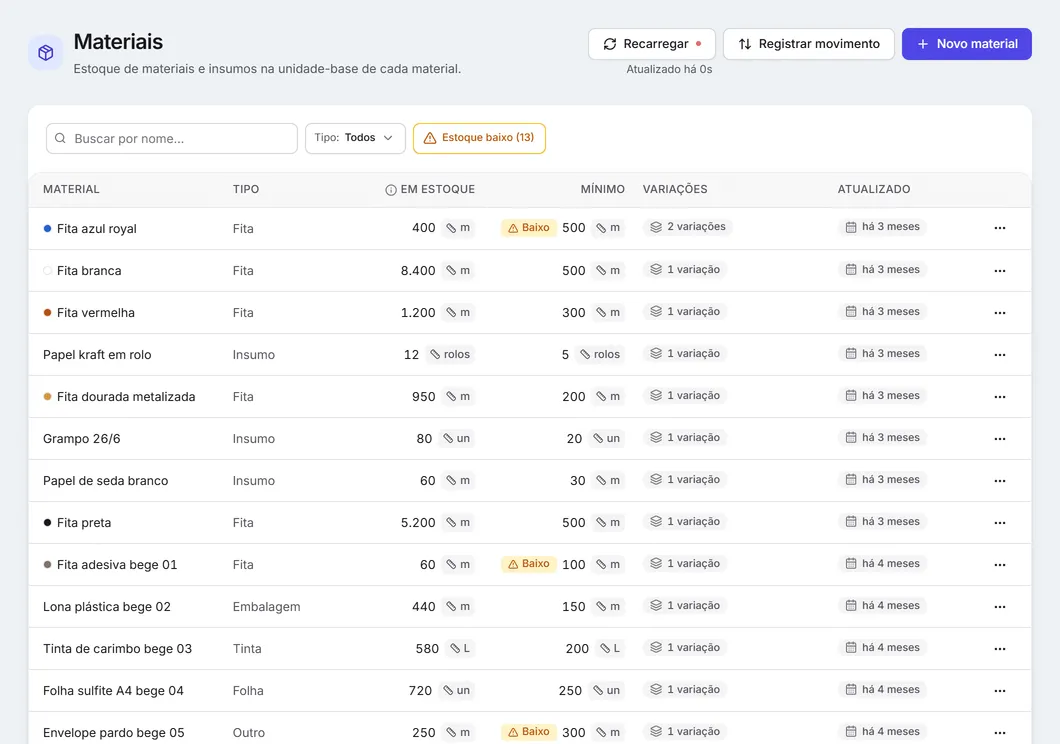Open the actions menu for Lona plástica bege 02
The image size is (1060, 744).
pyautogui.click(x=1000, y=607)
